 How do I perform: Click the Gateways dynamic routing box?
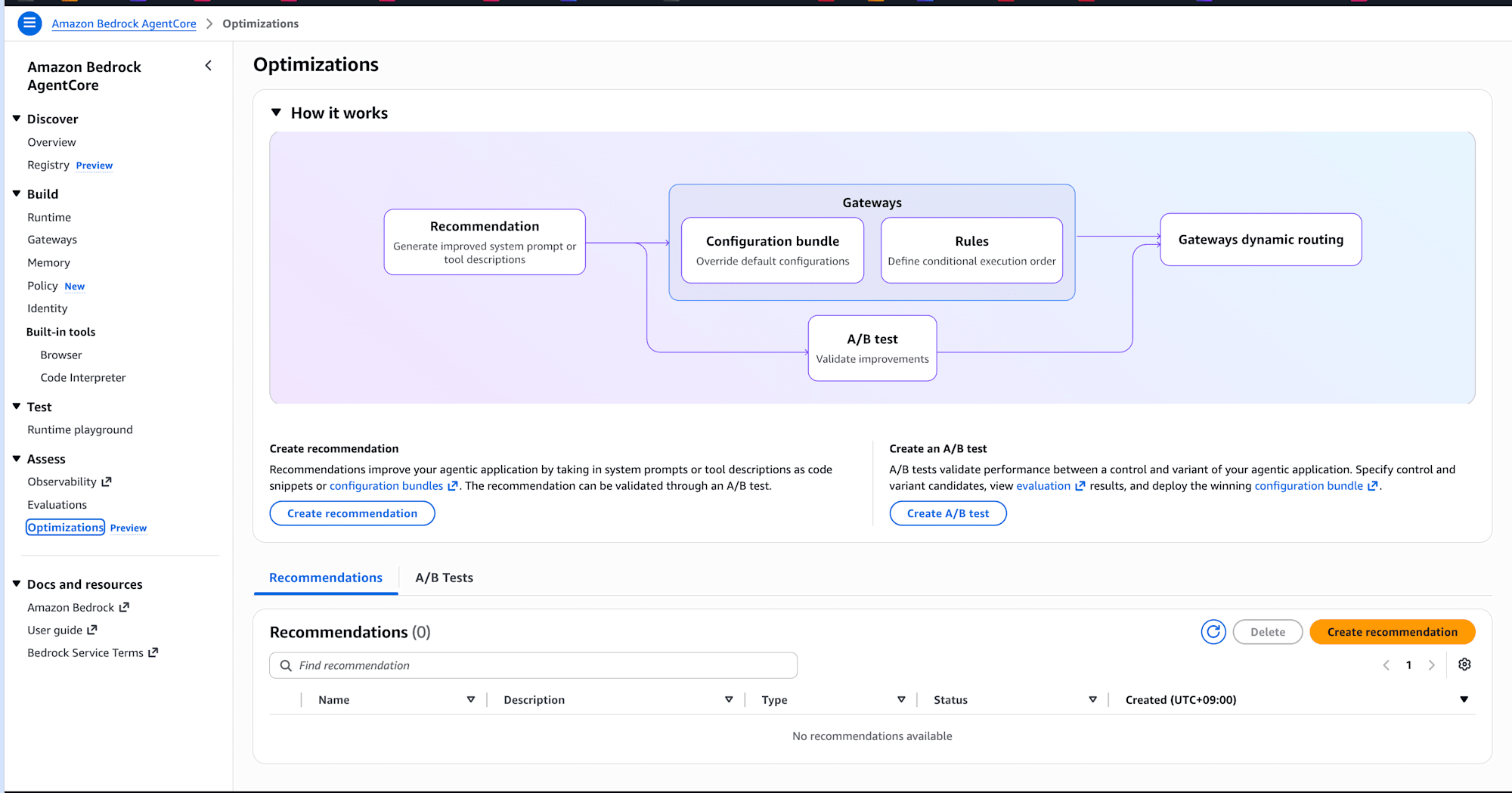pos(1261,240)
